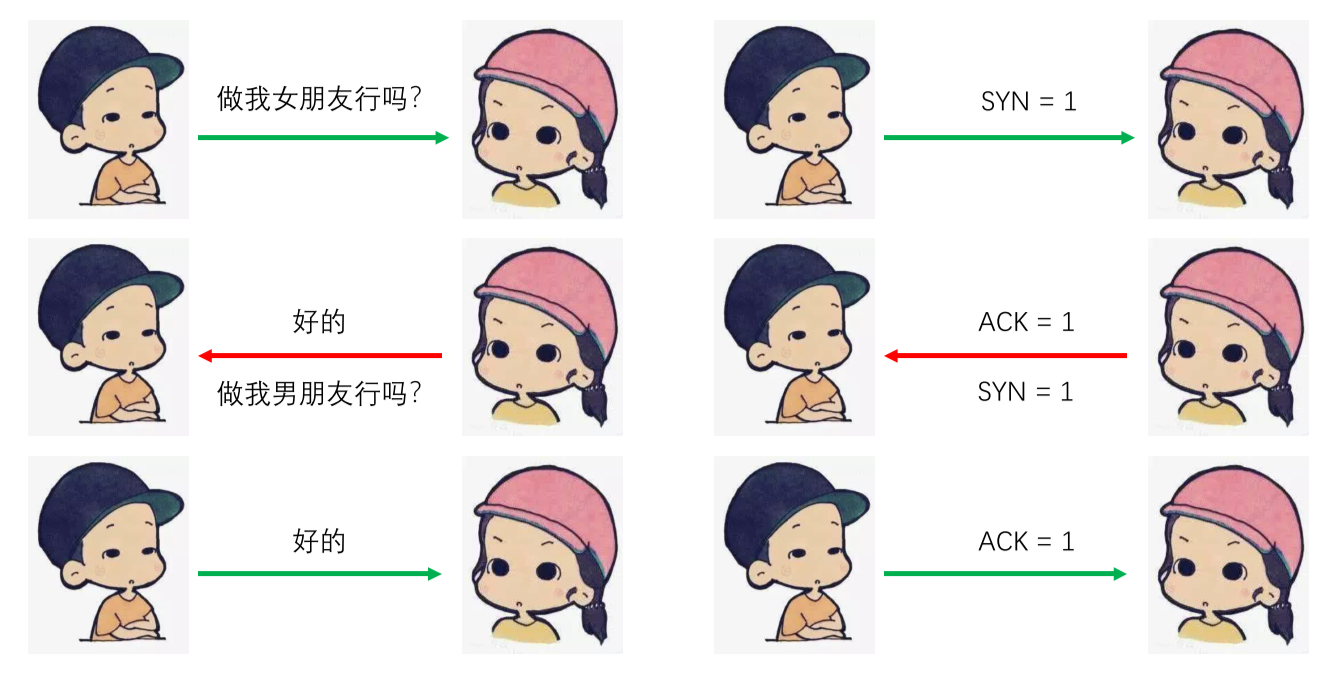
Task: Click the boy sending the first SYN = 1
Action: tap(794, 119)
